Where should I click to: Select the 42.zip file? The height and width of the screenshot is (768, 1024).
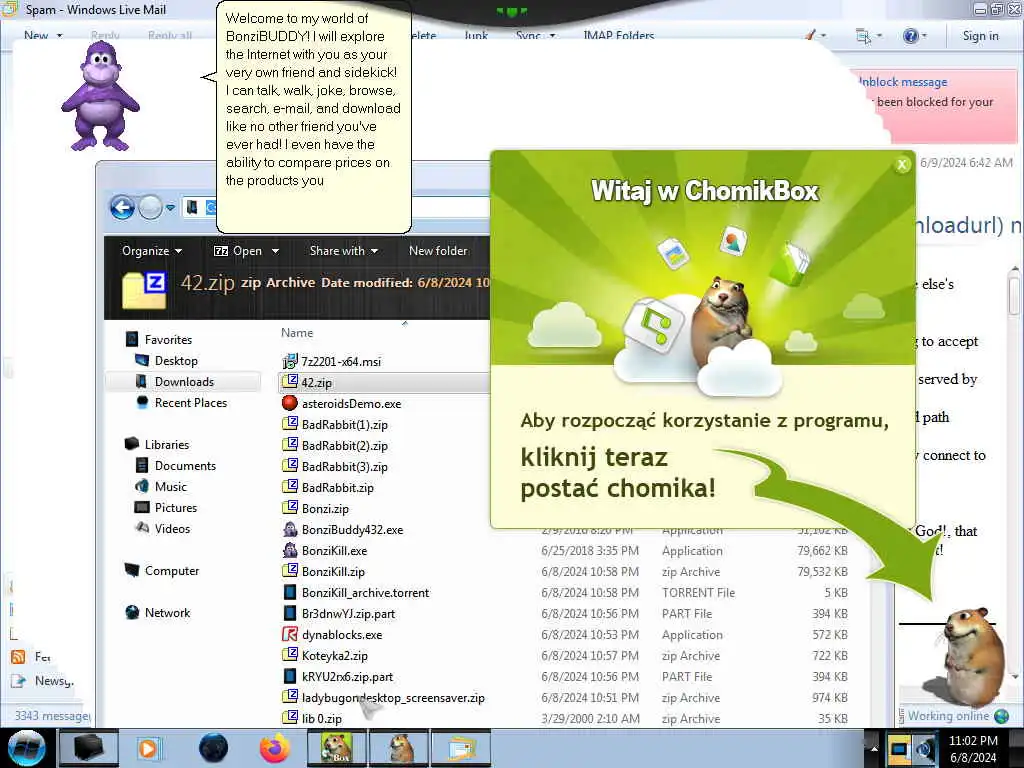(316, 383)
